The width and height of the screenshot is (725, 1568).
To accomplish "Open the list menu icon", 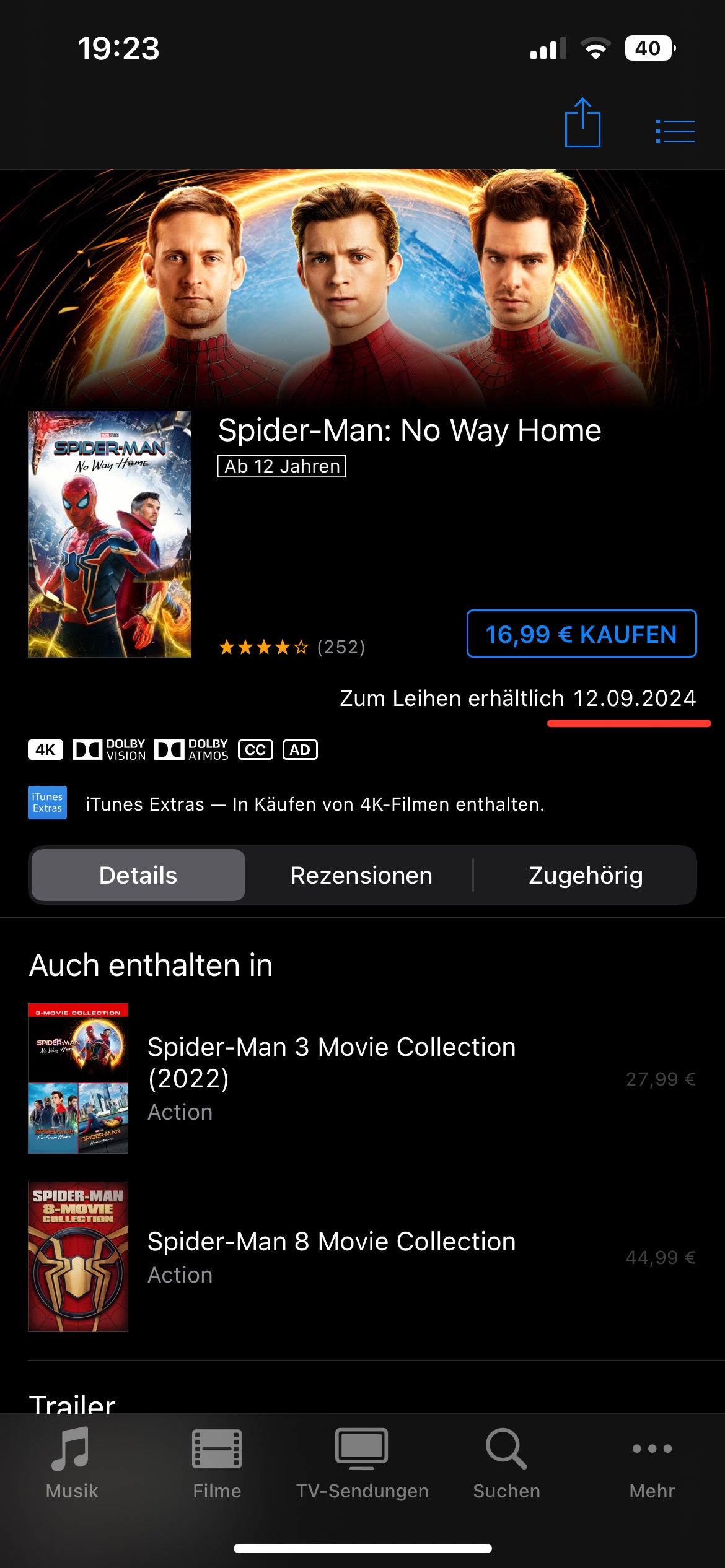I will click(675, 131).
